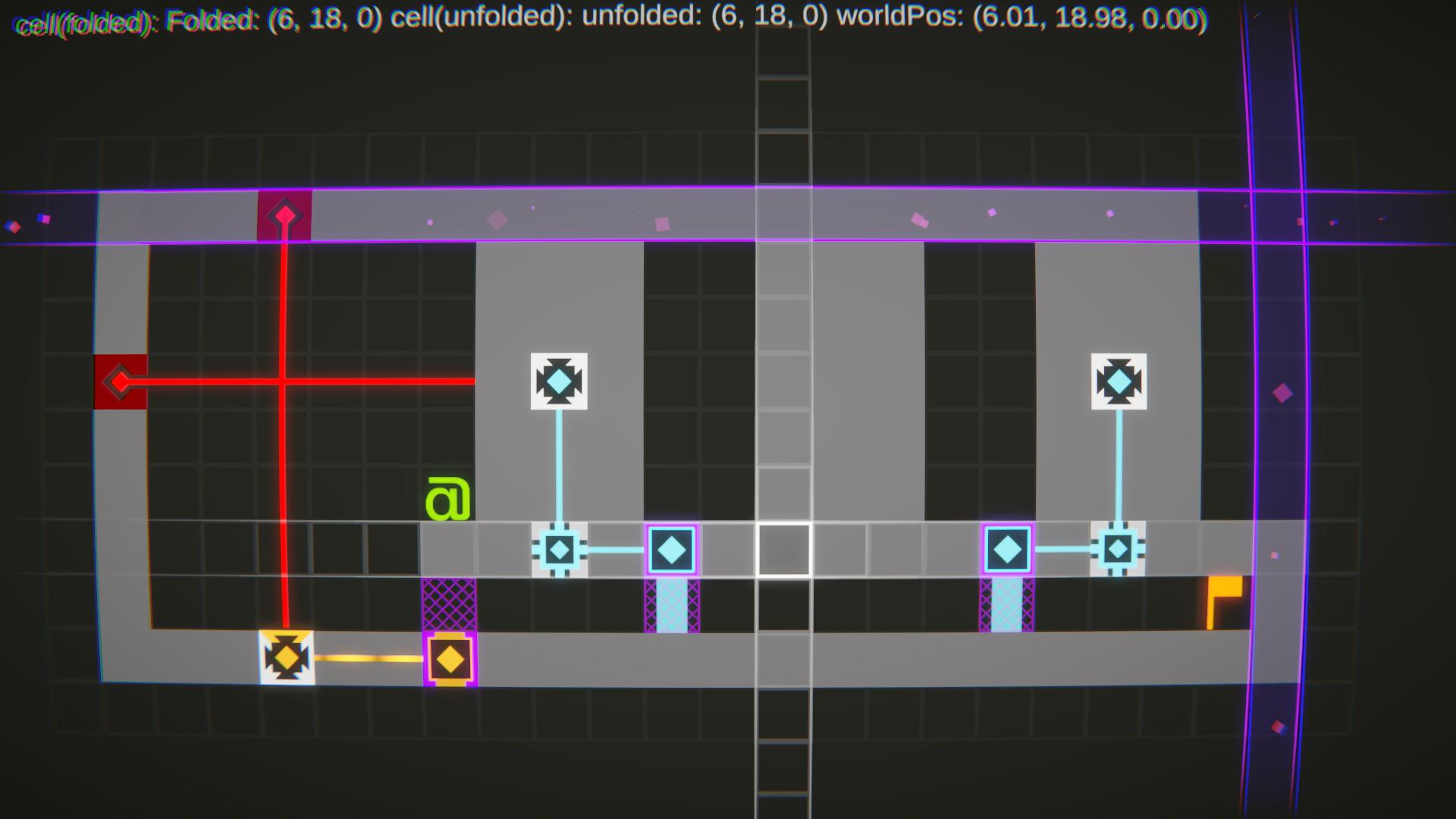Toggle the purple-framed yellow diamond receptacle

450,659
